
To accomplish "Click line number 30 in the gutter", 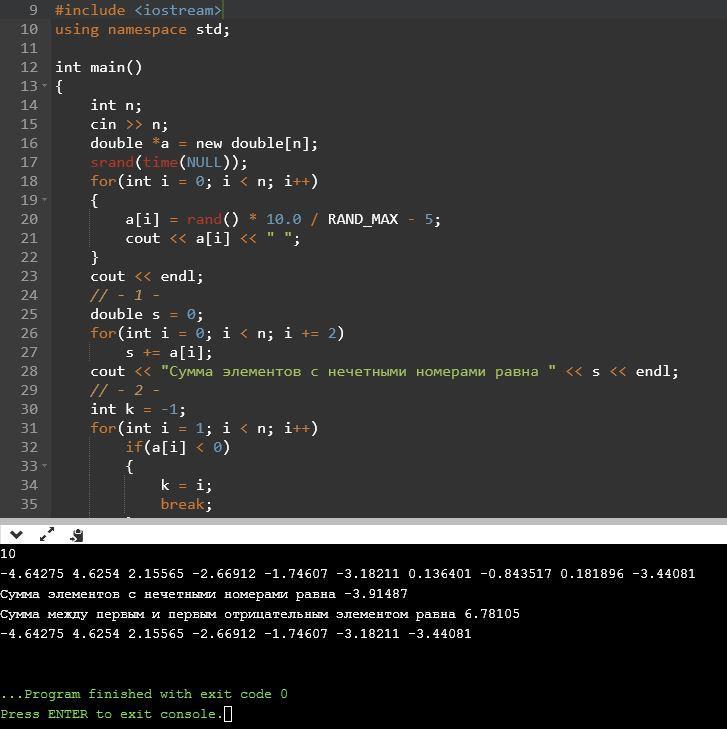I will (x=29, y=409).
